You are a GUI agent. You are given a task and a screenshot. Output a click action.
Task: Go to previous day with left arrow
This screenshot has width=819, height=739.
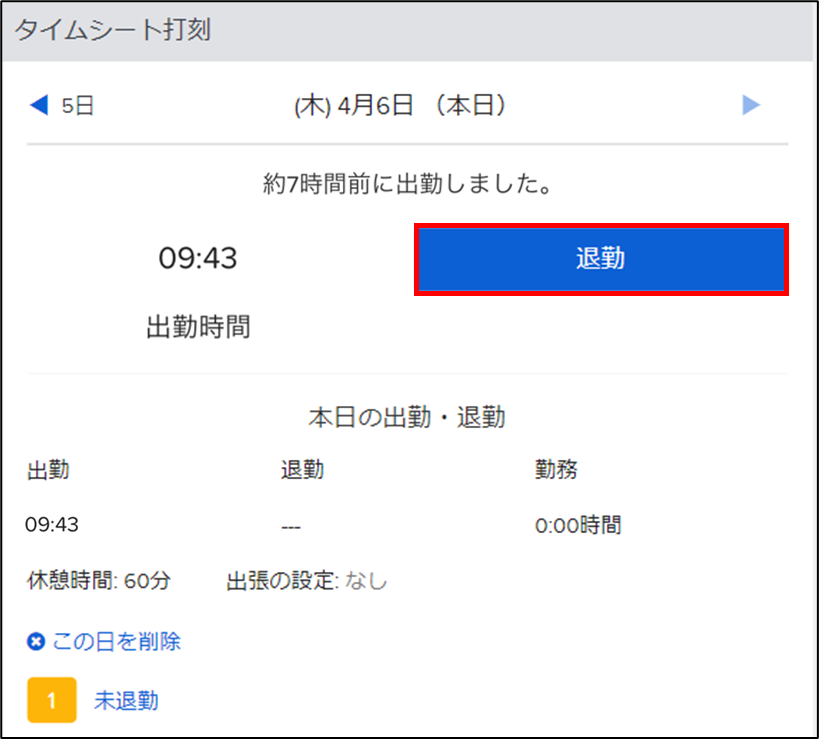click(39, 105)
